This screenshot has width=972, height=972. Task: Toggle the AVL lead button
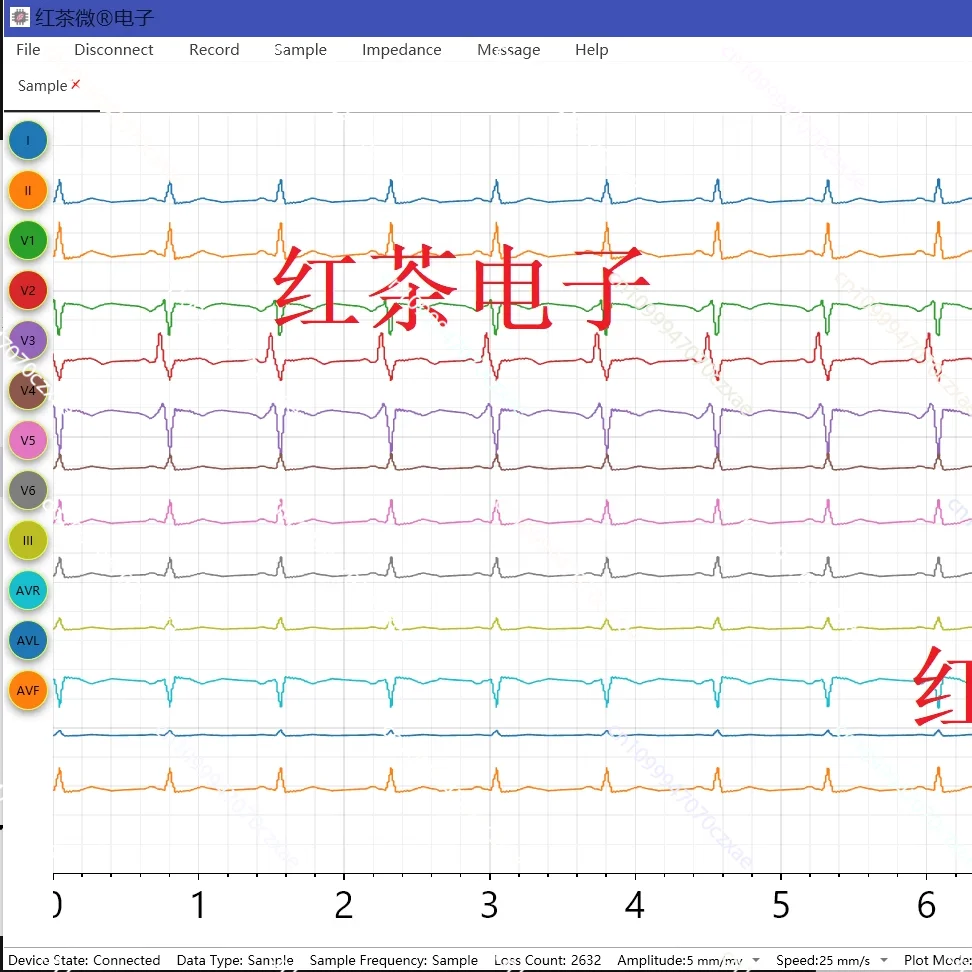click(x=28, y=640)
